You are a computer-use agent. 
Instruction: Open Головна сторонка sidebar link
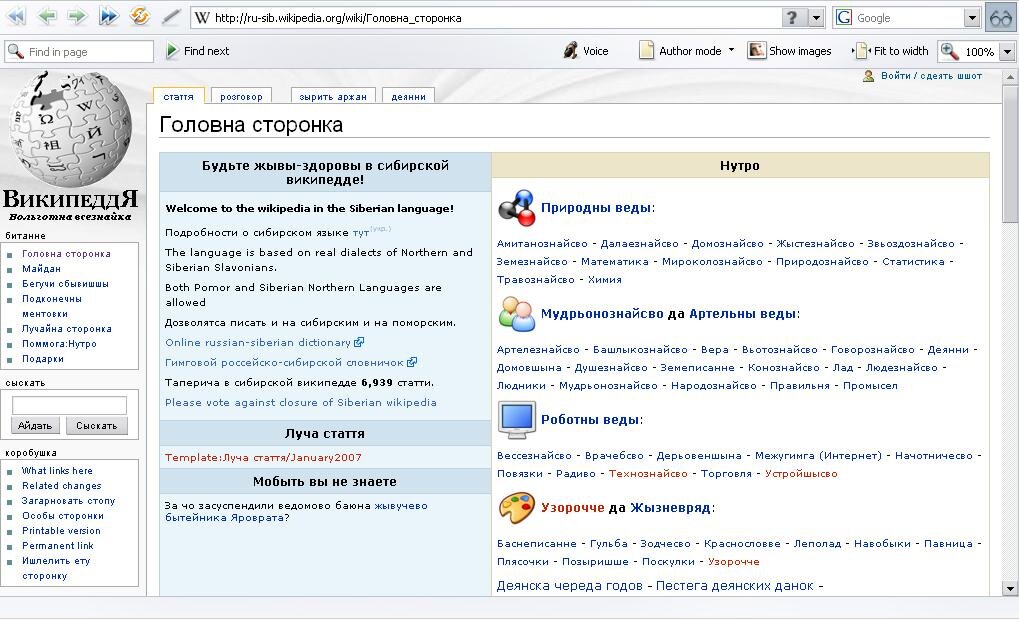(66, 254)
